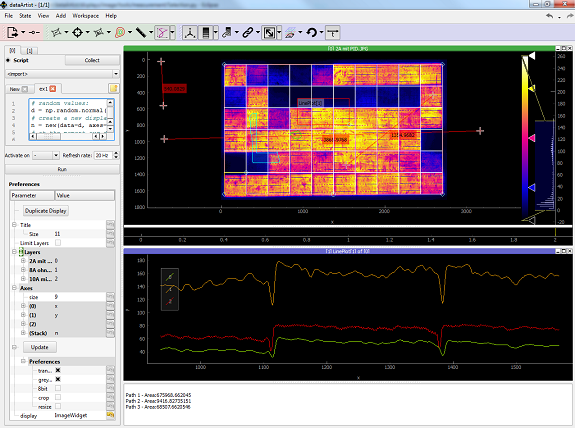Open the Help menu

point(111,16)
